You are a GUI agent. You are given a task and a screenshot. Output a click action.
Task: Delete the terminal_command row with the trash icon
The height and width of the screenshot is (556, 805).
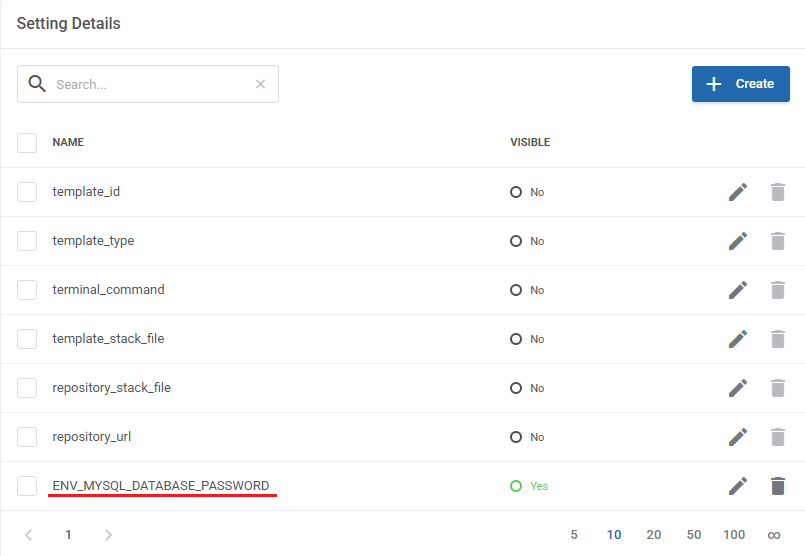click(778, 290)
